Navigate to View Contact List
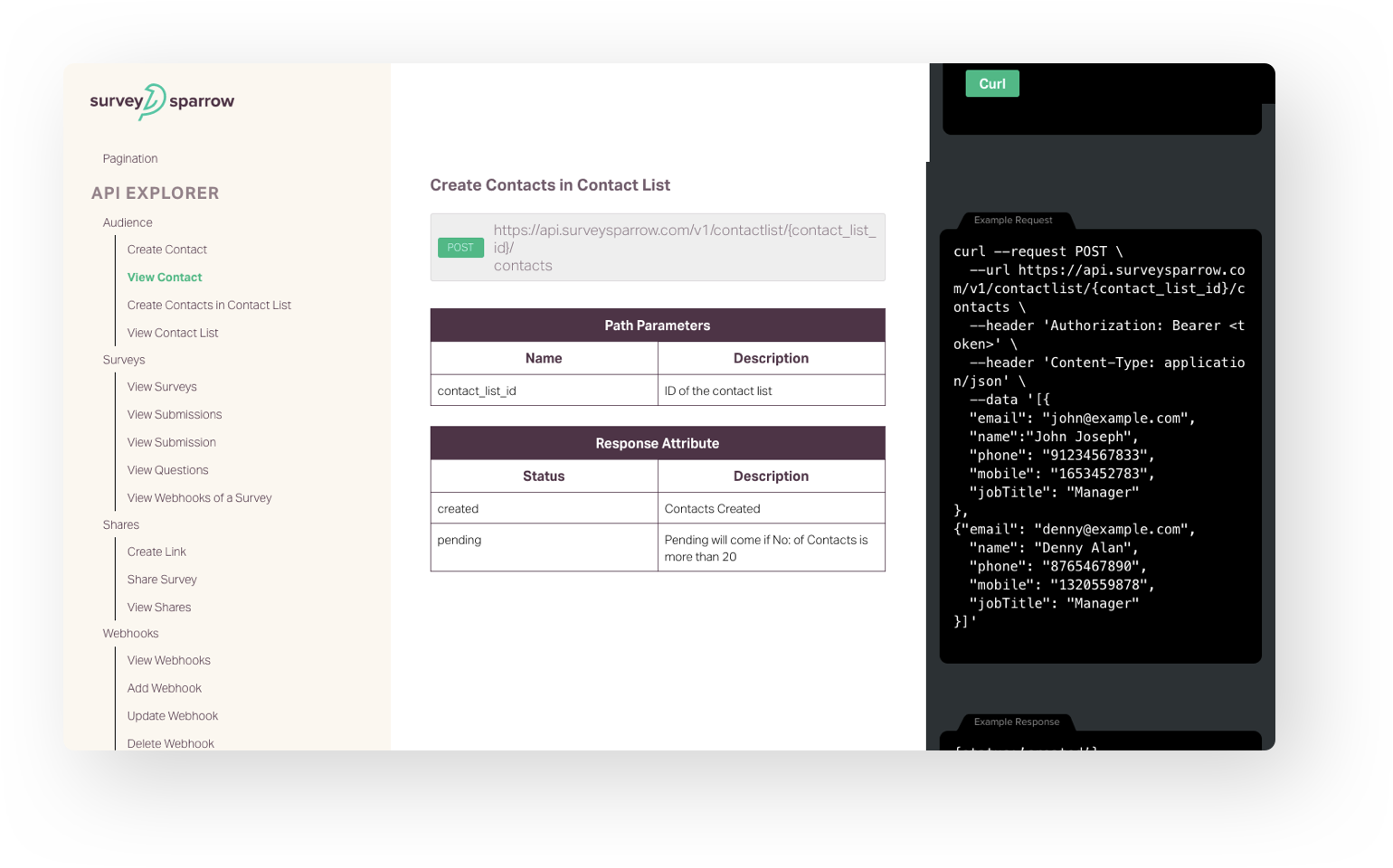 (x=172, y=333)
